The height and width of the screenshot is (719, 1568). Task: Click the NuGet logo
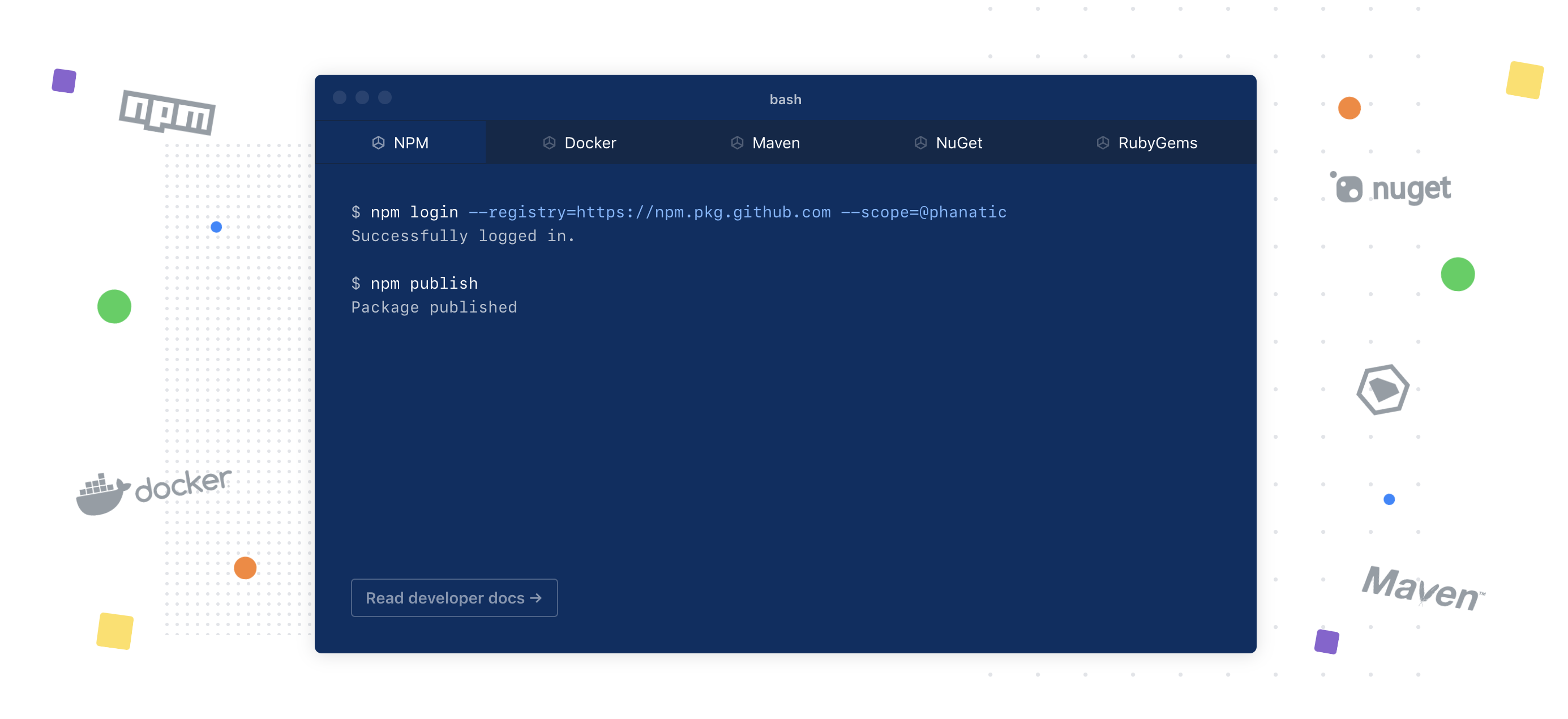tap(1391, 189)
